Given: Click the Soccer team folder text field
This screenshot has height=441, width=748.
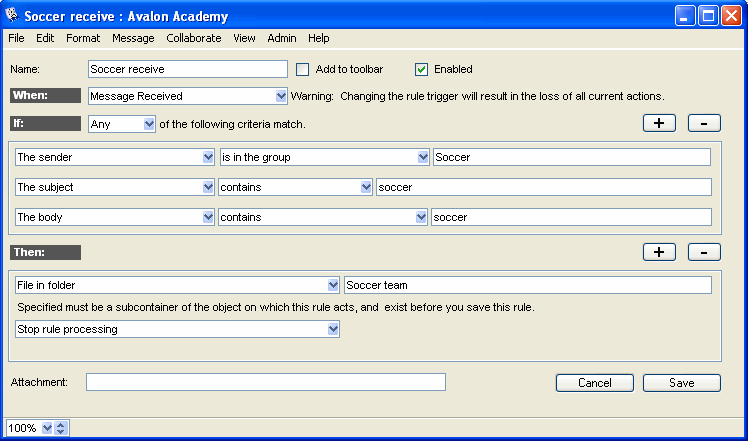Looking at the screenshot, I should pyautogui.click(x=527, y=285).
